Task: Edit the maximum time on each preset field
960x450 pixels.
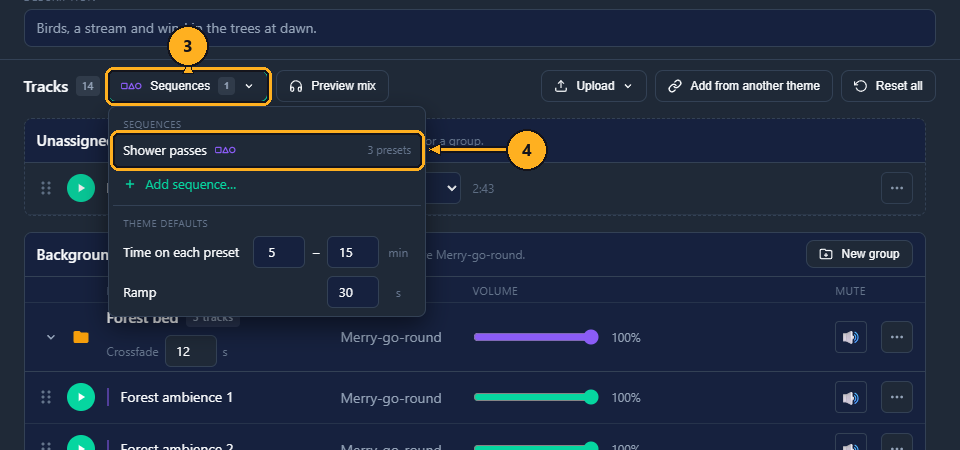Action: (x=352, y=252)
